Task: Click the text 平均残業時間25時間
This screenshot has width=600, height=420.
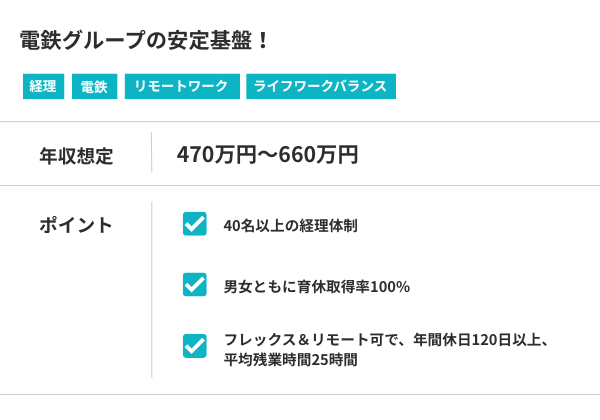Action: (x=290, y=358)
